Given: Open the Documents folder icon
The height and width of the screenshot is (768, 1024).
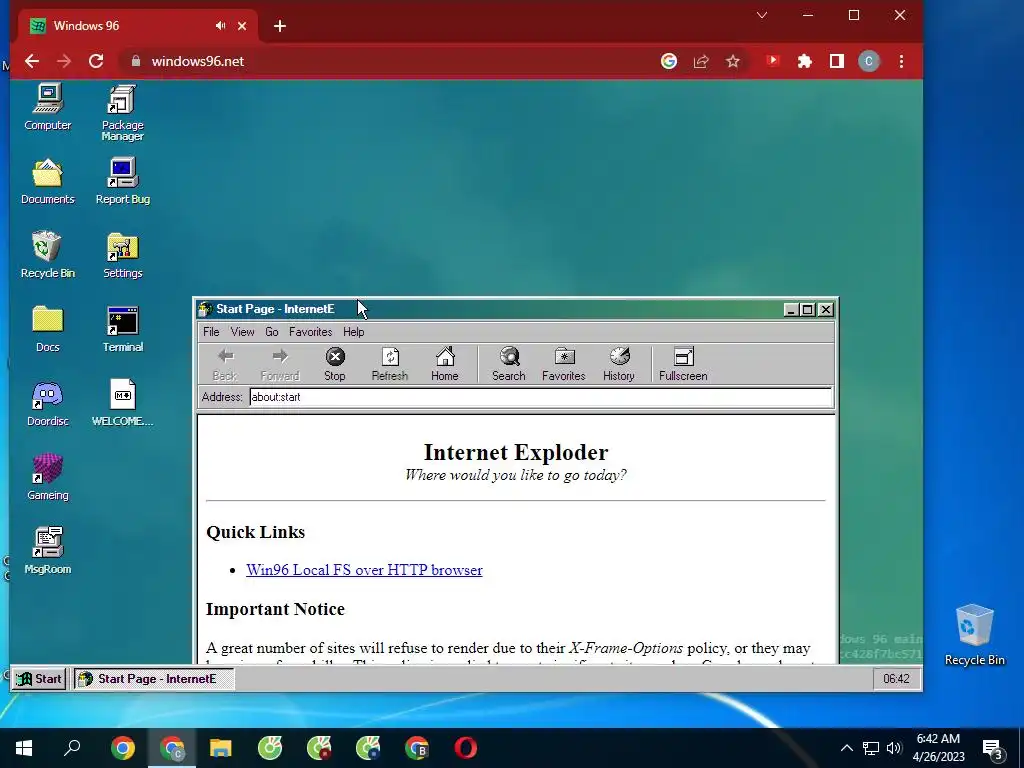Looking at the screenshot, I should (48, 181).
